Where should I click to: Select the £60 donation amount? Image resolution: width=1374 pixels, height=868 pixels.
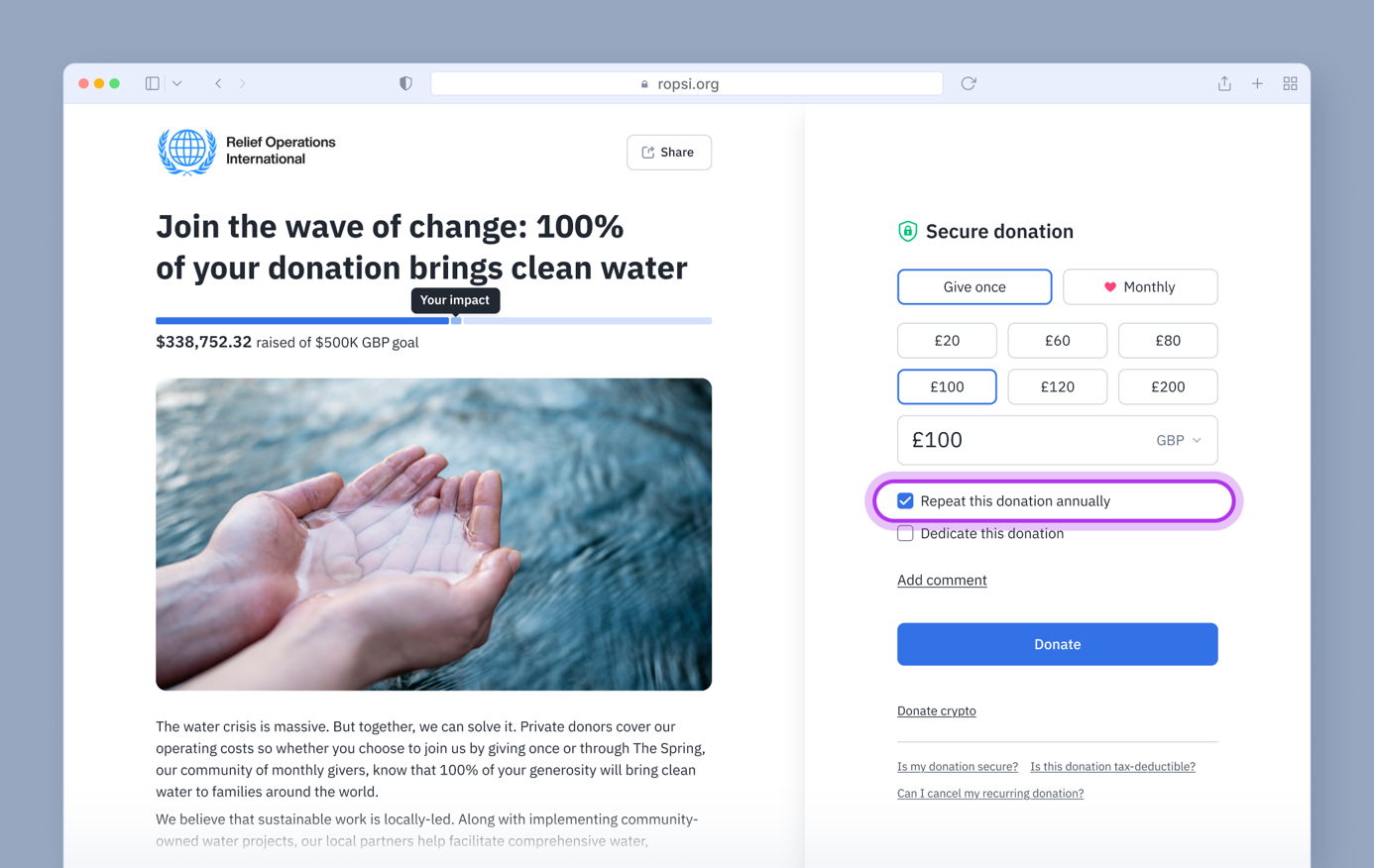1057,341
